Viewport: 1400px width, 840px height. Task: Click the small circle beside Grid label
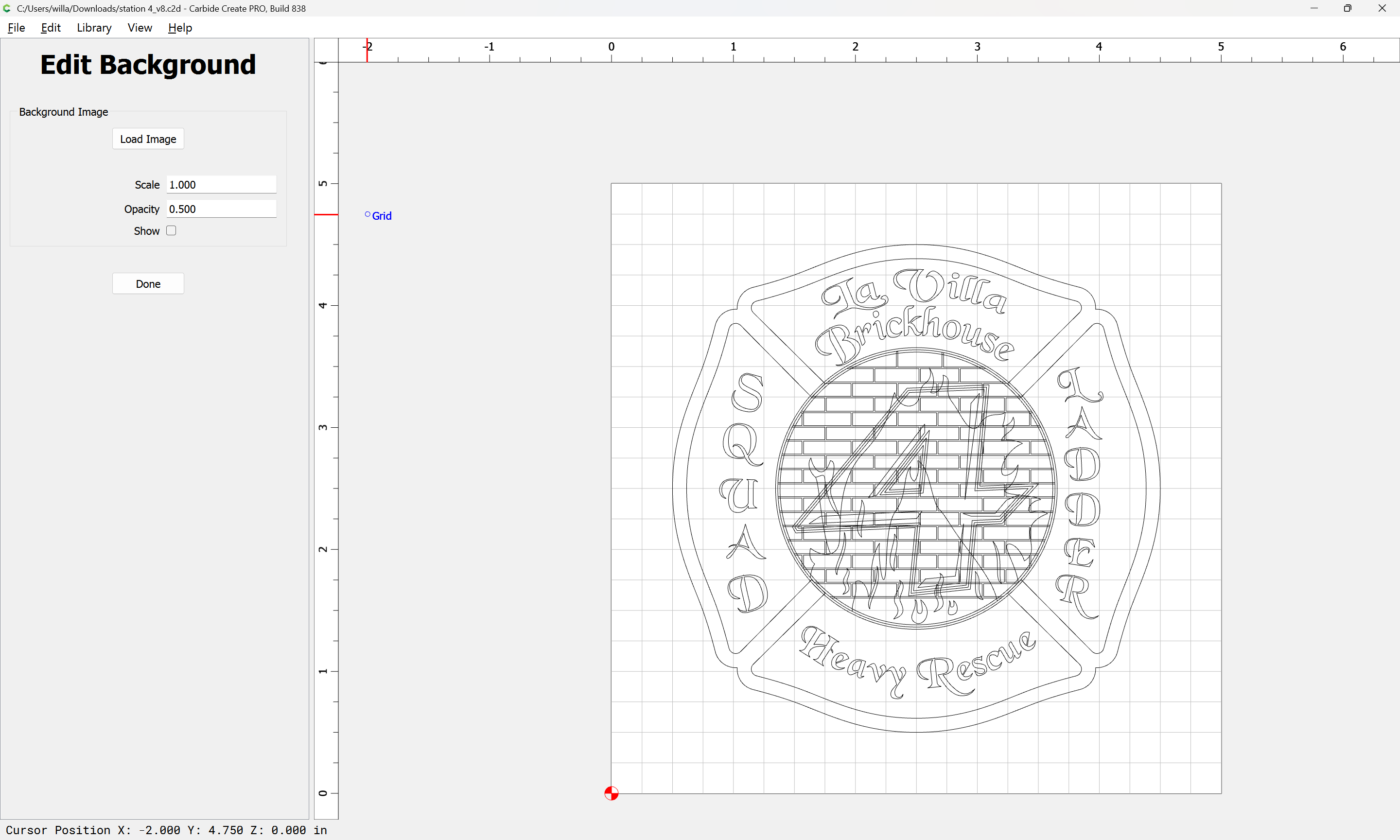367,214
